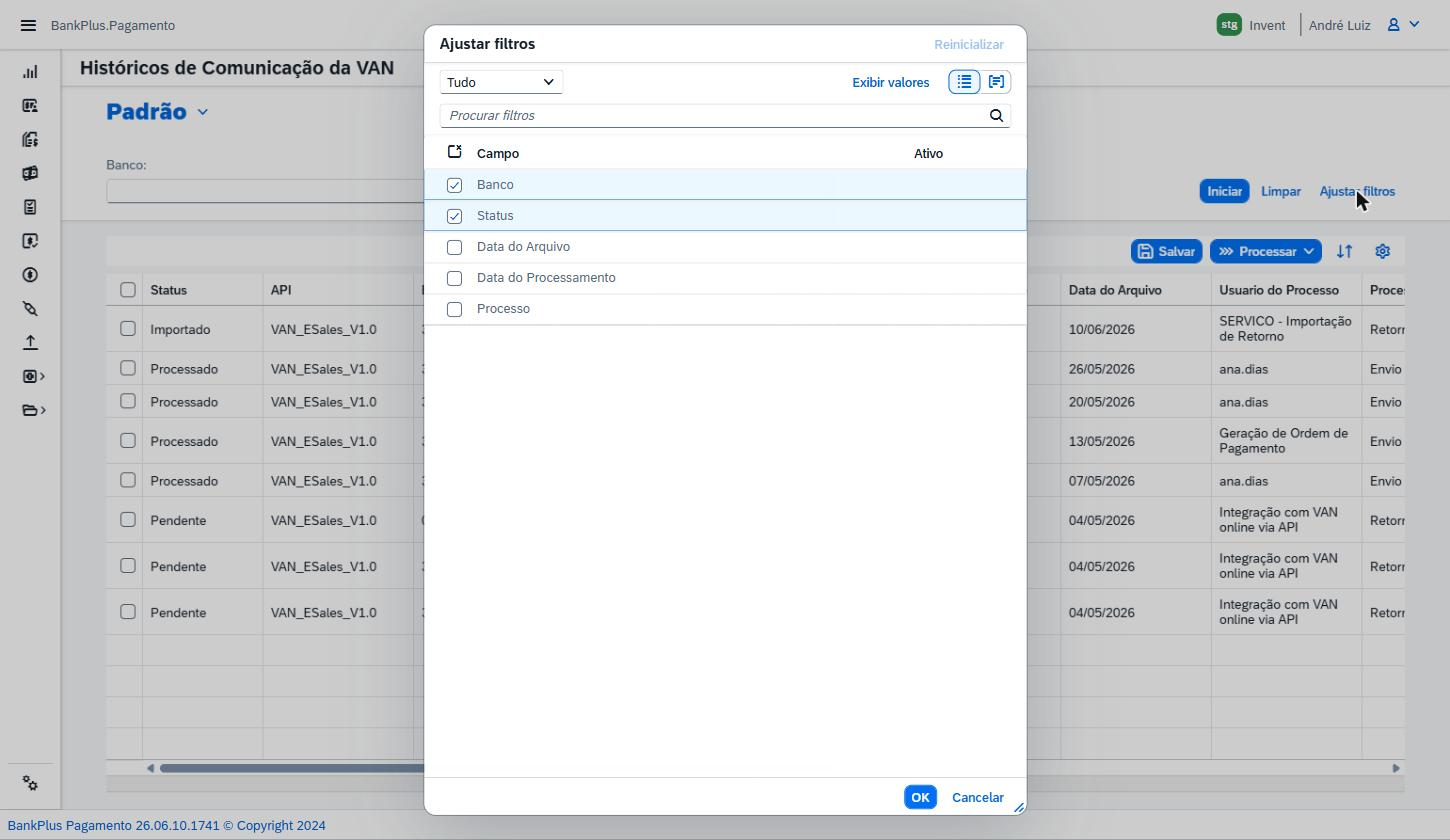Open the hamburger navigation menu
Image resolution: width=1450 pixels, height=840 pixels.
click(x=28, y=25)
